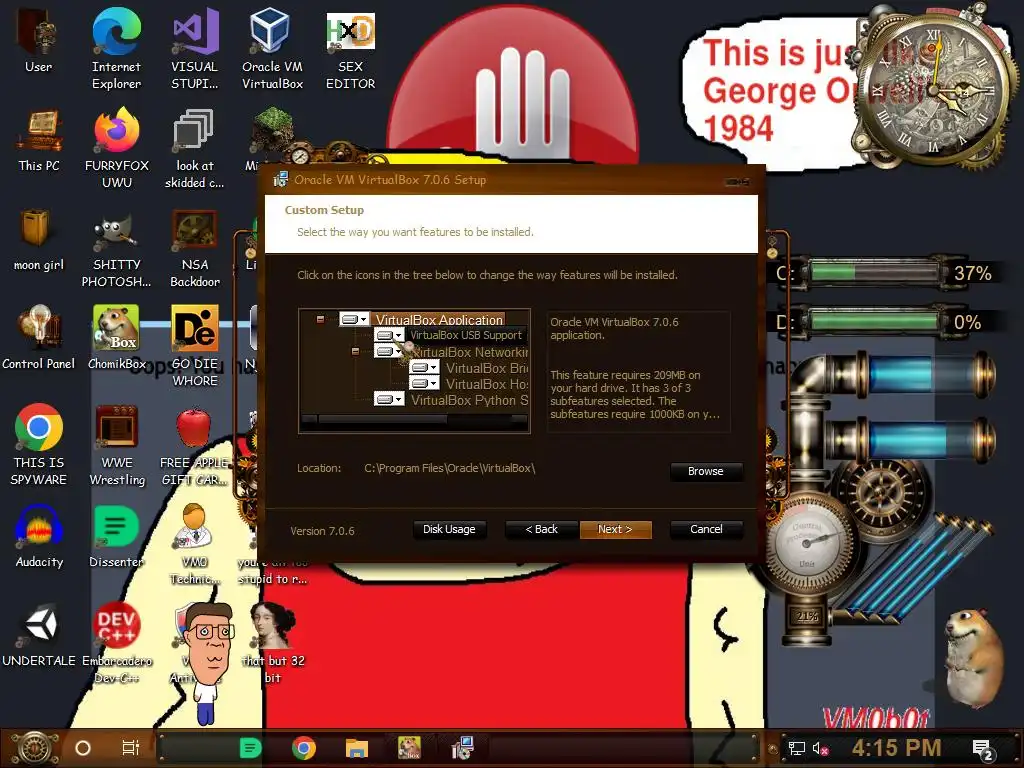Open the notification center icon

pos(983,749)
